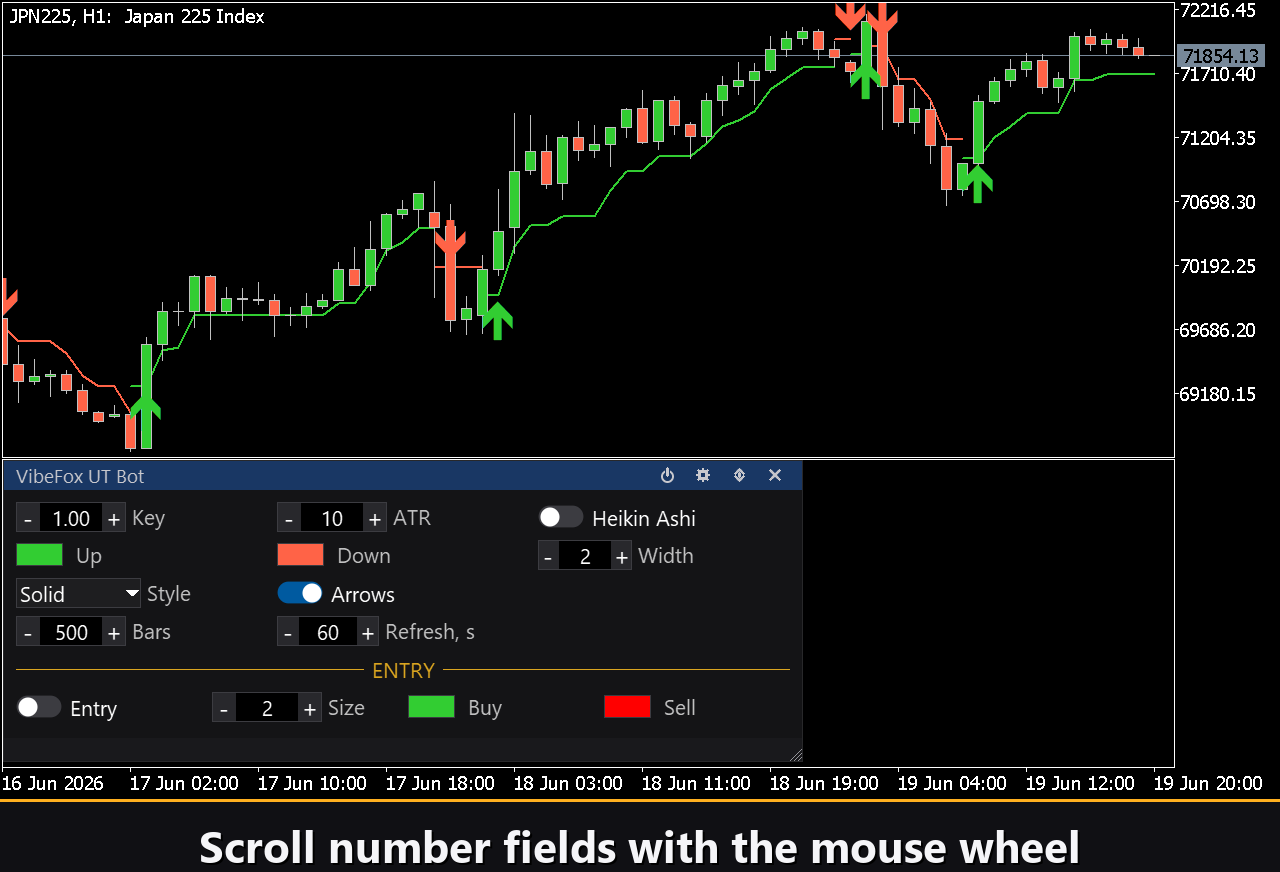The image size is (1280, 872).
Task: Click the resize grip at panel corner
Action: (x=795, y=754)
